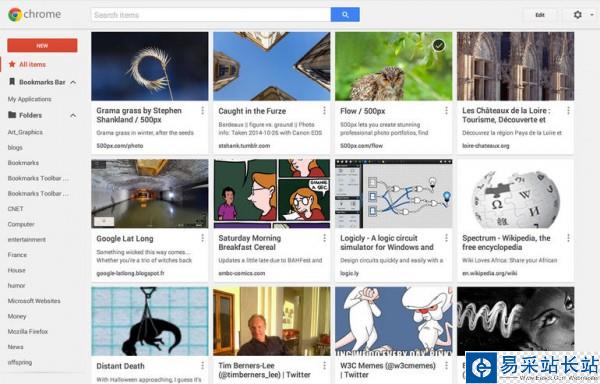600x384 pixels.
Task: Open the dropdown arrow beside the gear
Action: point(592,15)
